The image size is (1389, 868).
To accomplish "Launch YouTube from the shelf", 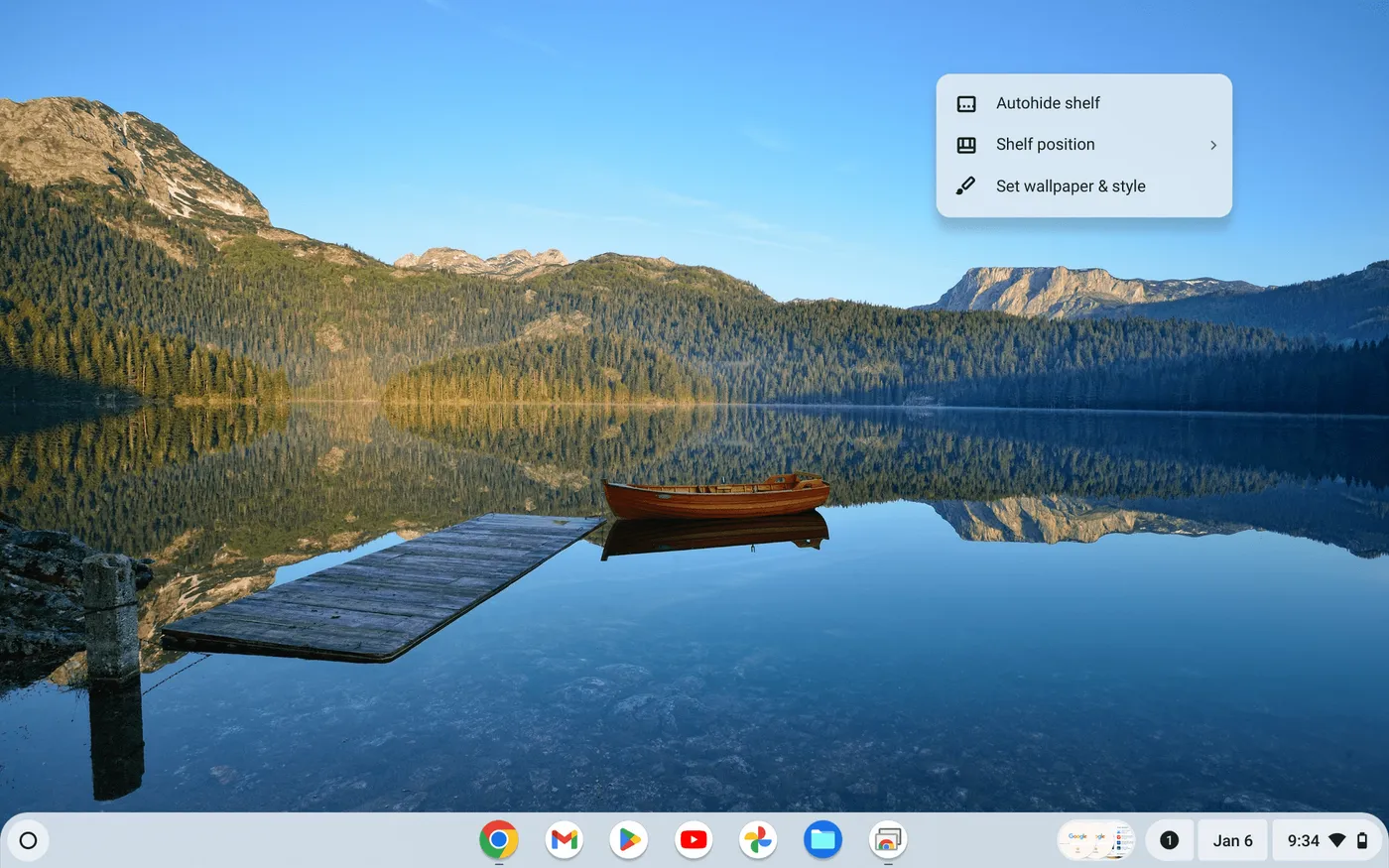I will coord(694,840).
